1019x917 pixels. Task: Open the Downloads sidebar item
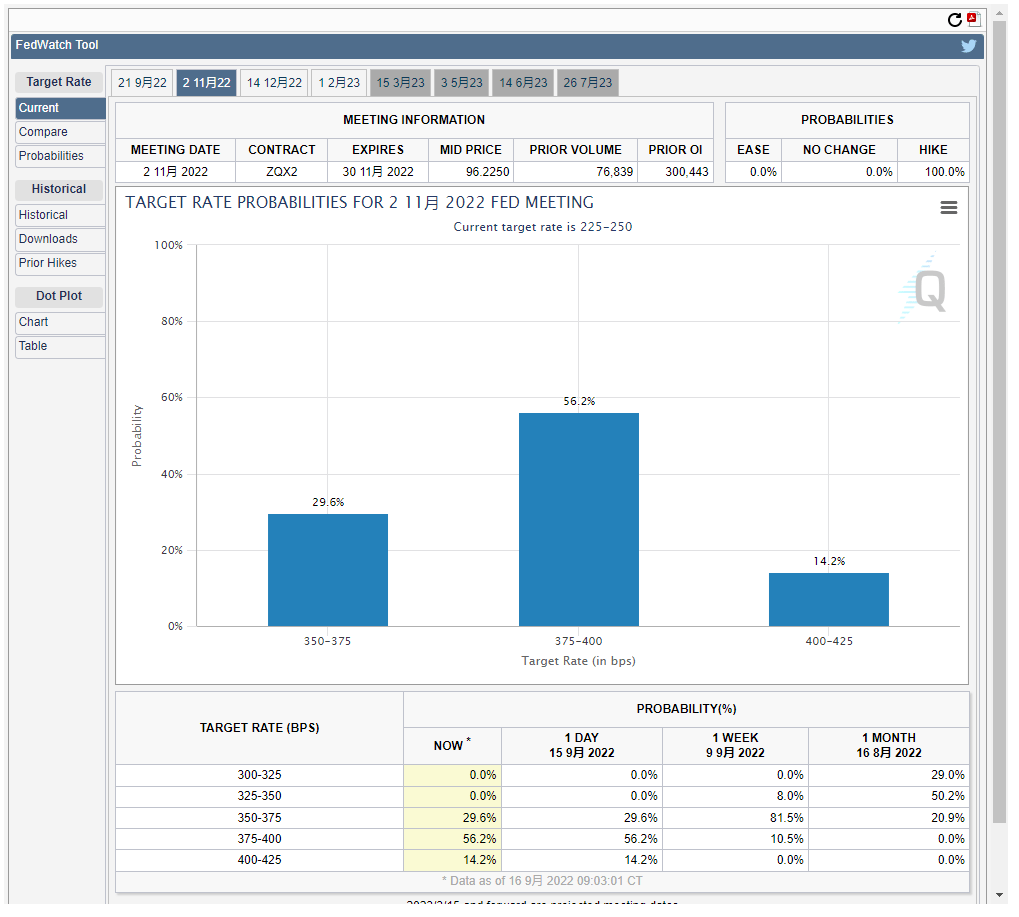point(60,239)
